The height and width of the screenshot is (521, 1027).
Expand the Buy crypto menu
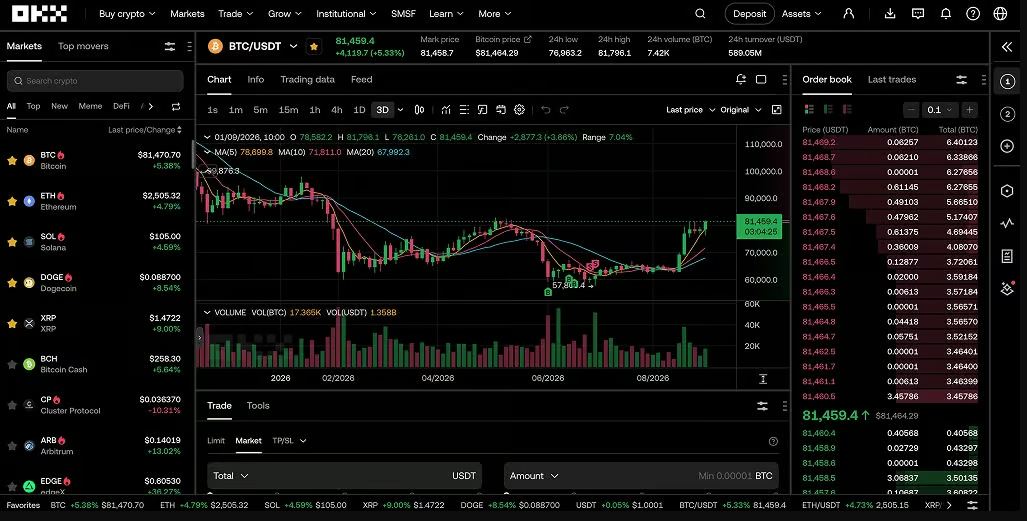point(127,14)
